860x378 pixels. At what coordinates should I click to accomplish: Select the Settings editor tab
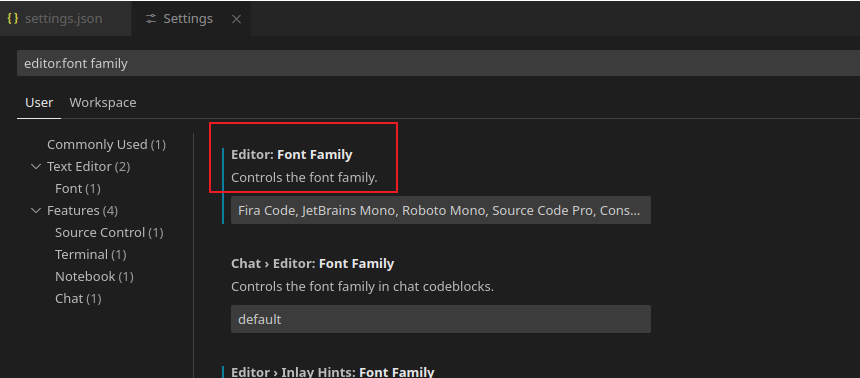191,19
